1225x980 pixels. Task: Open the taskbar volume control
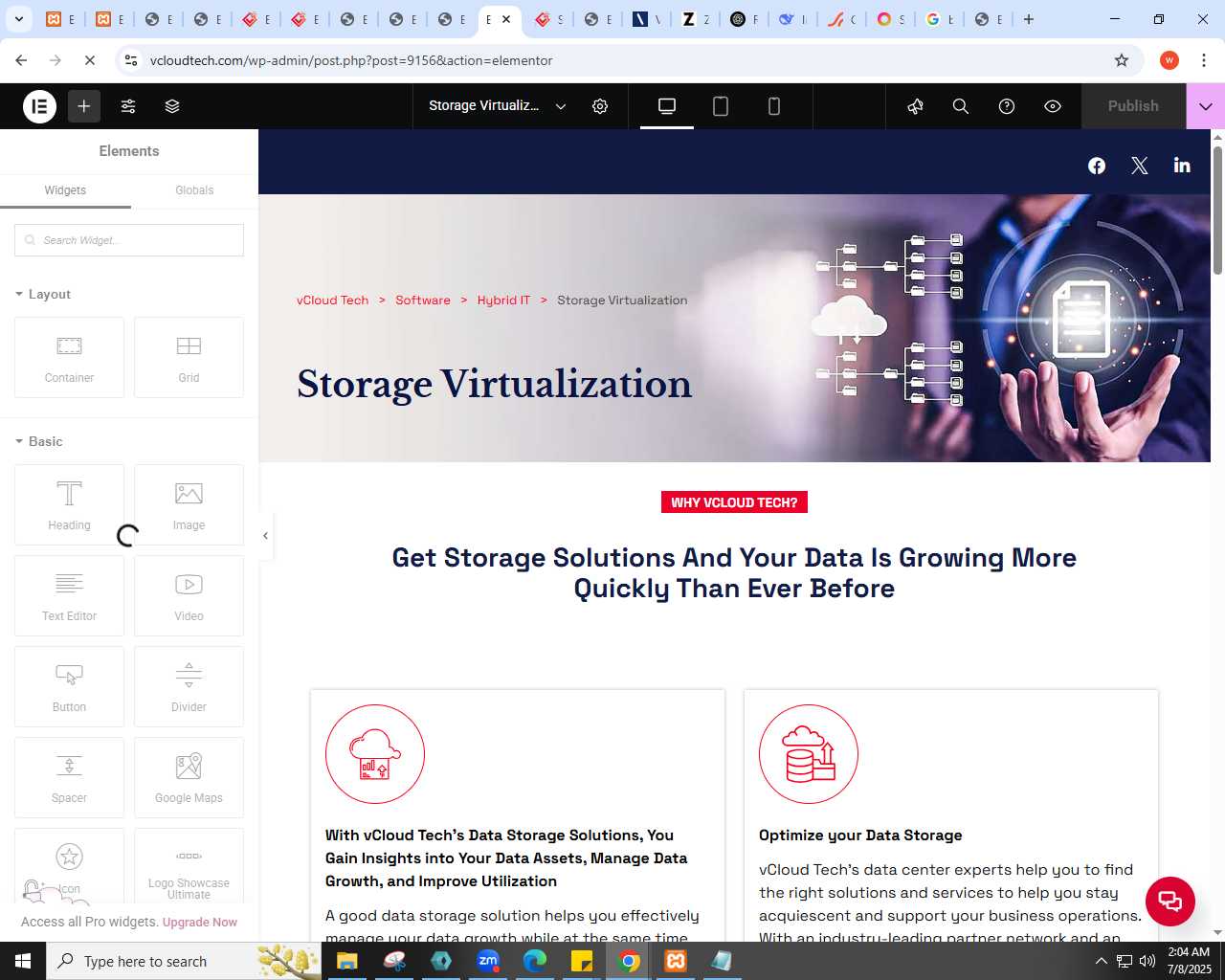click(x=1147, y=961)
